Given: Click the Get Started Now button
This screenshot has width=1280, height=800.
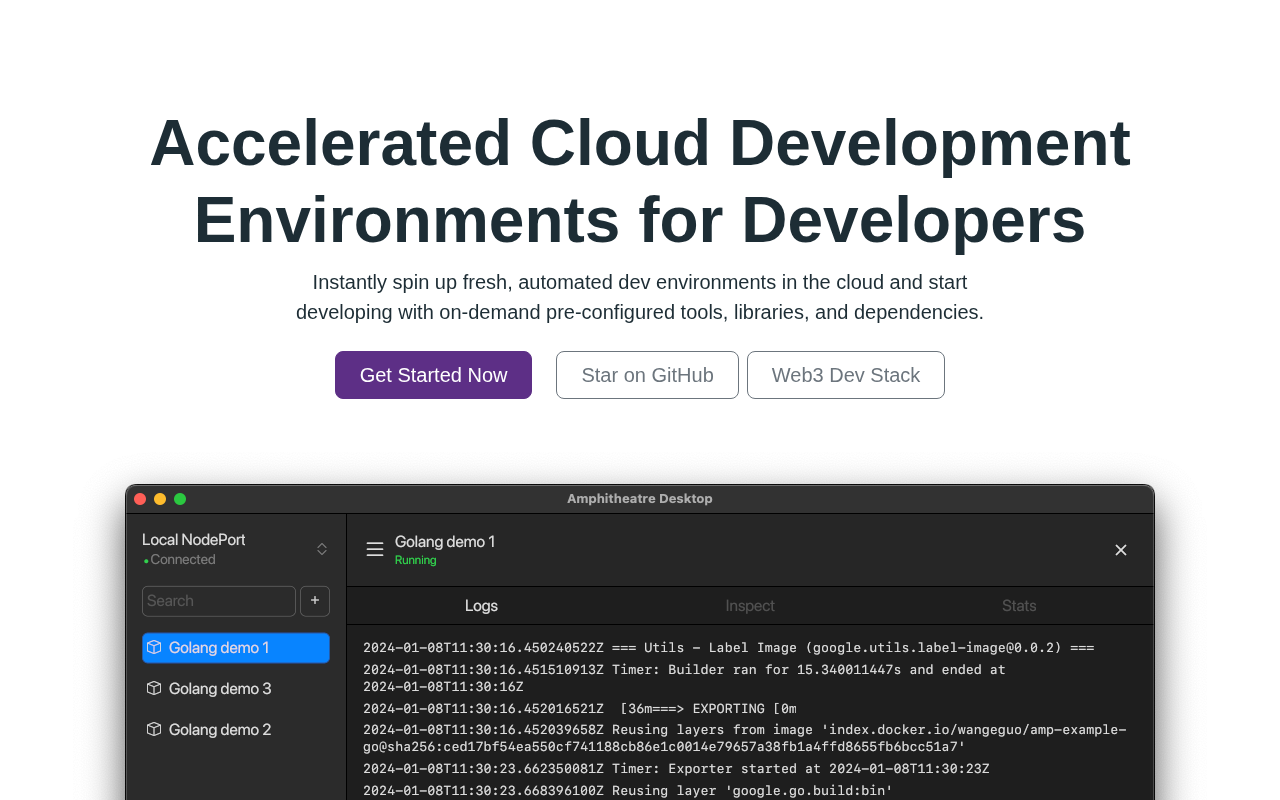Looking at the screenshot, I should pos(433,375).
